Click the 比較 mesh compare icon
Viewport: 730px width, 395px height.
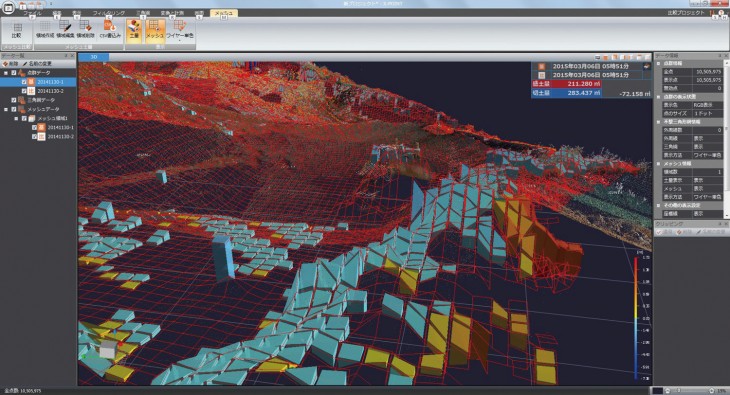(x=17, y=30)
